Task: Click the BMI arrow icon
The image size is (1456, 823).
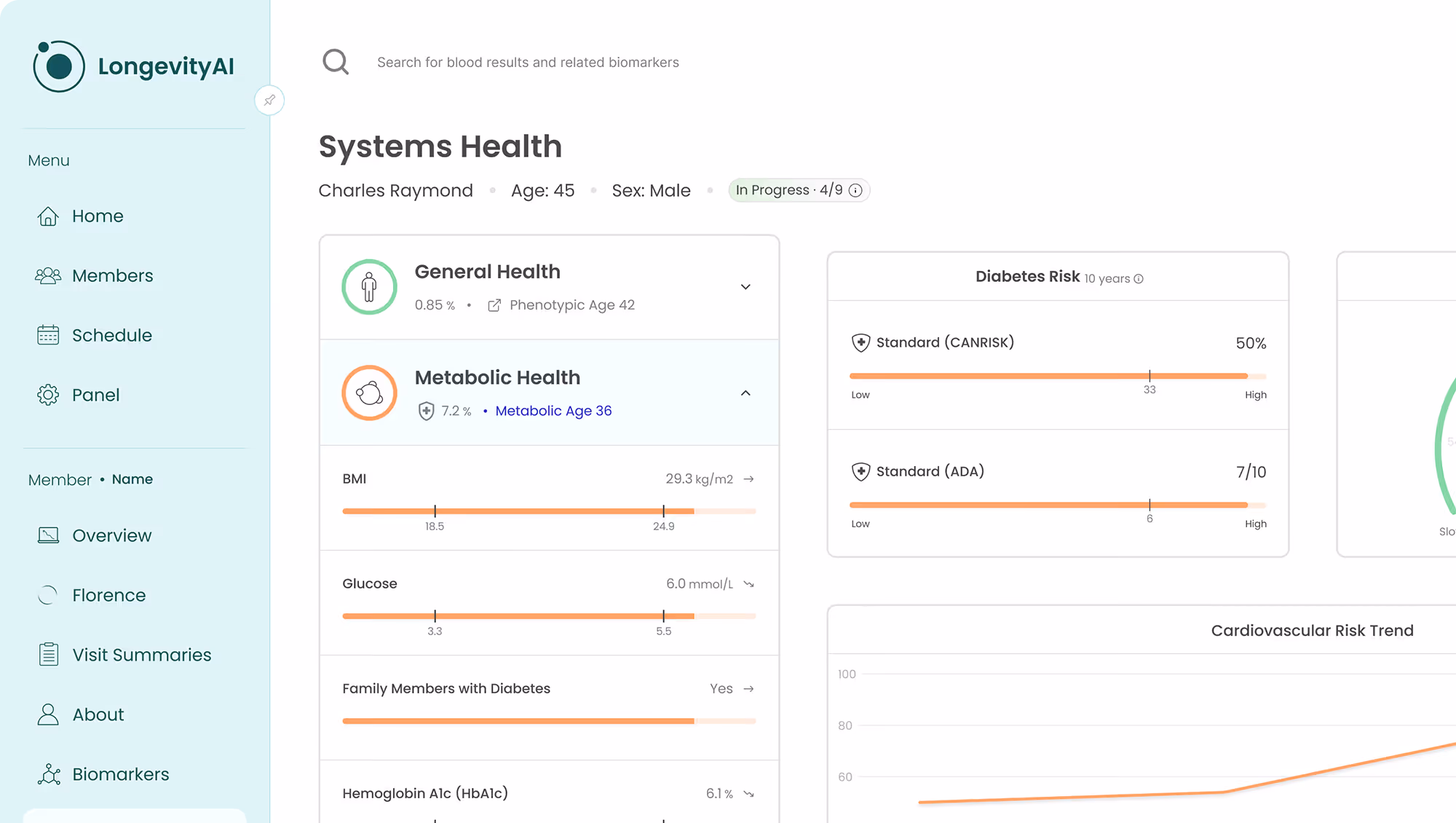Action: pos(748,479)
